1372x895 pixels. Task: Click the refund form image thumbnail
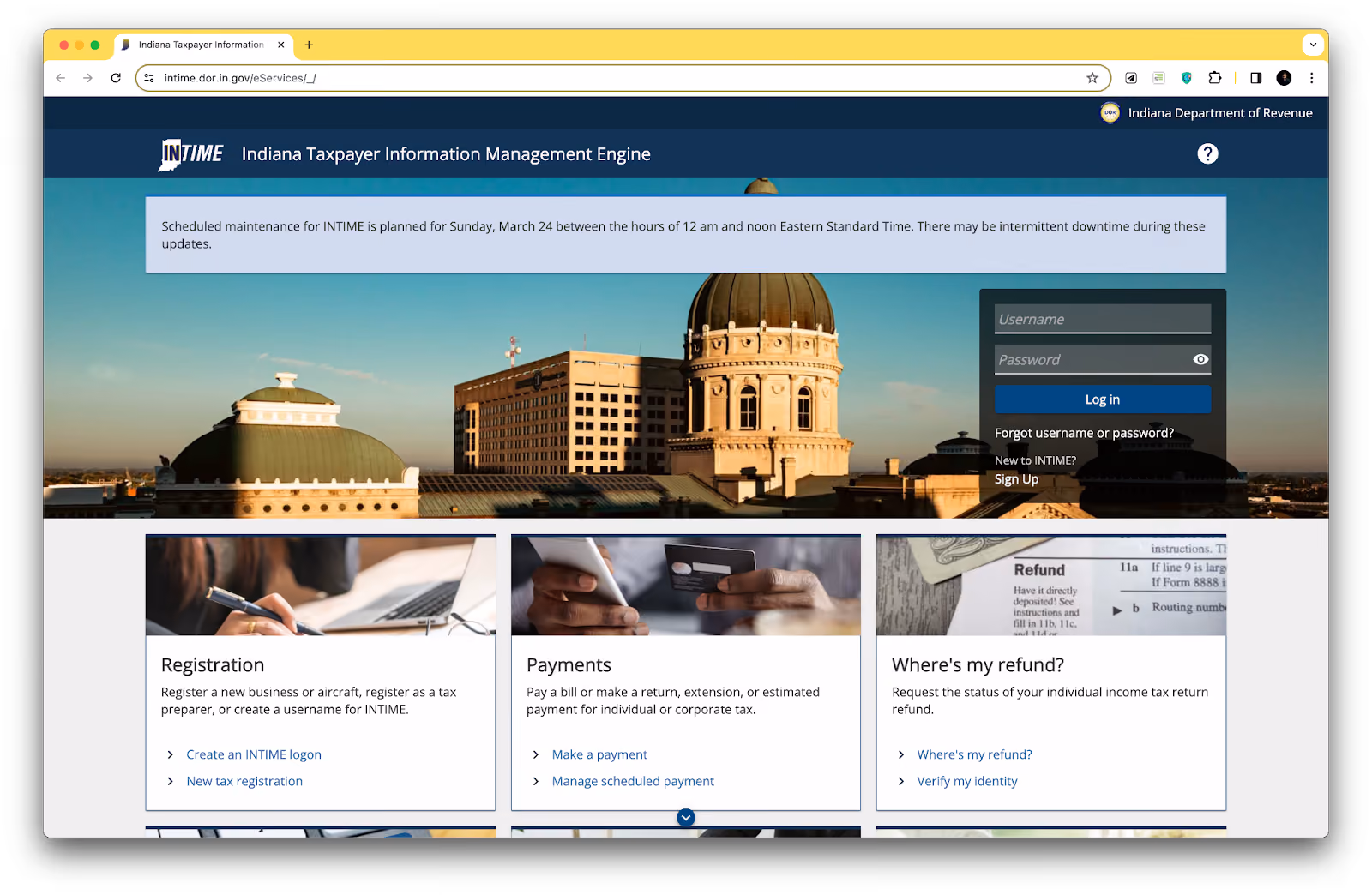coord(1051,586)
